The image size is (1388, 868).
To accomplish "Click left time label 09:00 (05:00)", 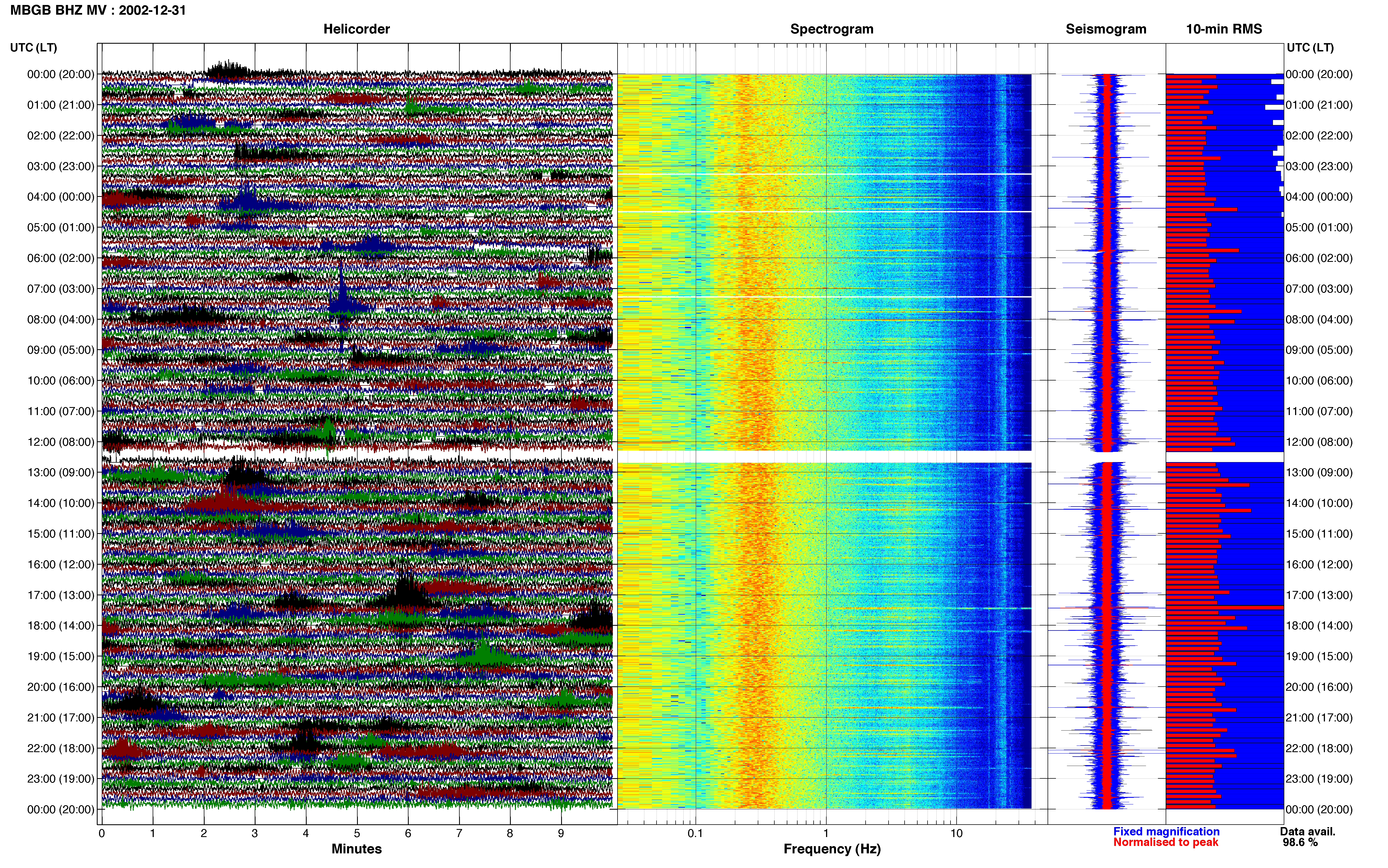I will pos(61,350).
